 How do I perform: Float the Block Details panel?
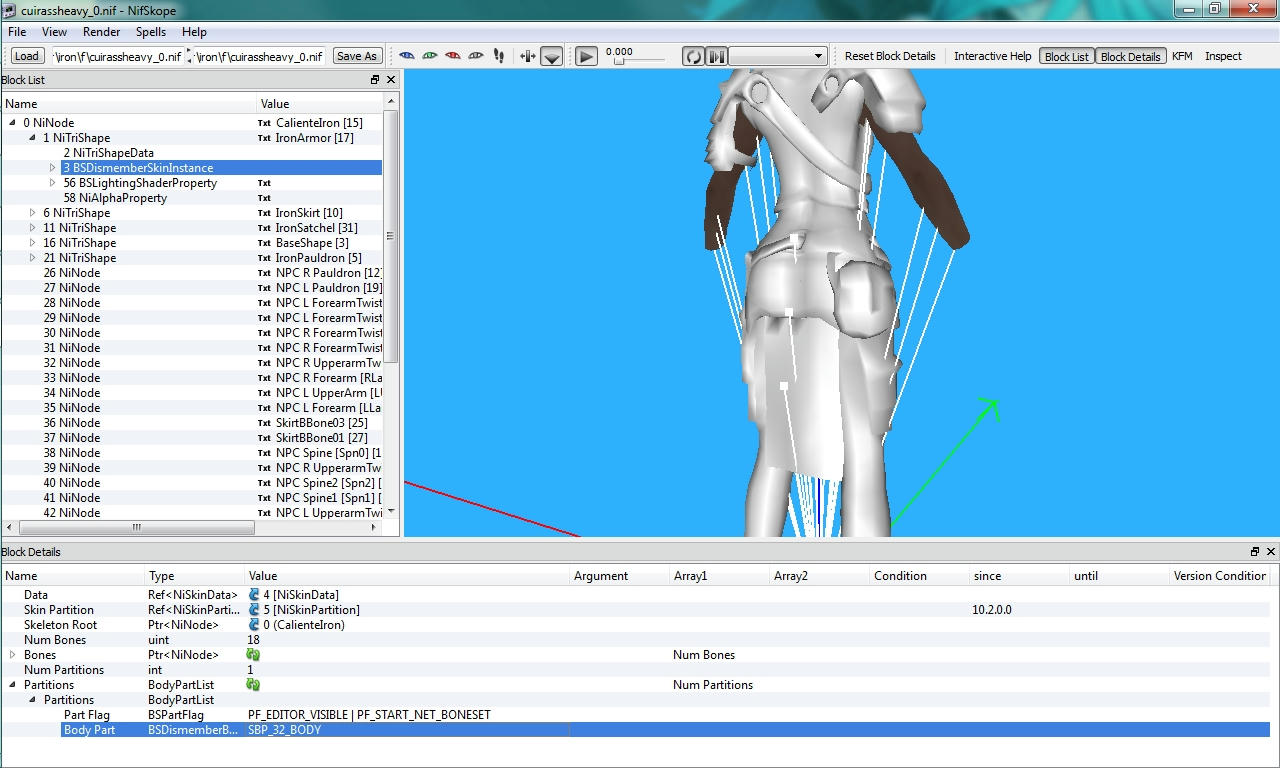point(1255,552)
